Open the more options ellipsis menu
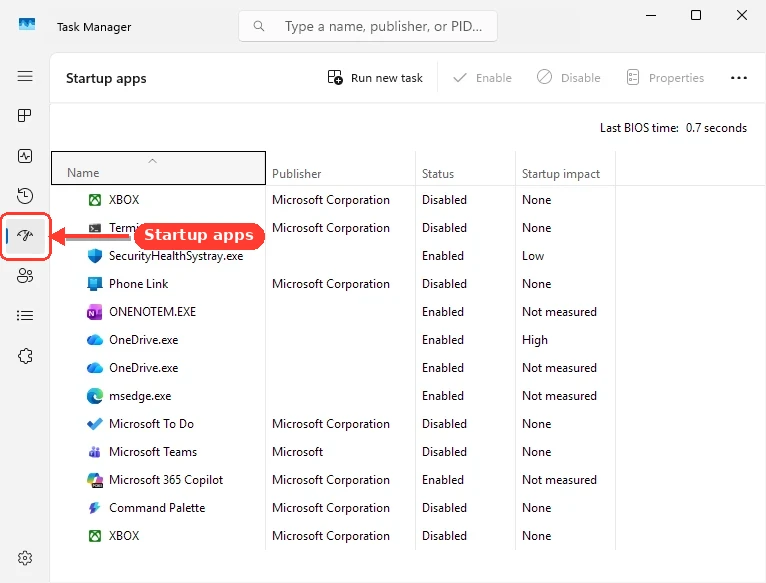The height and width of the screenshot is (583, 766). point(739,78)
